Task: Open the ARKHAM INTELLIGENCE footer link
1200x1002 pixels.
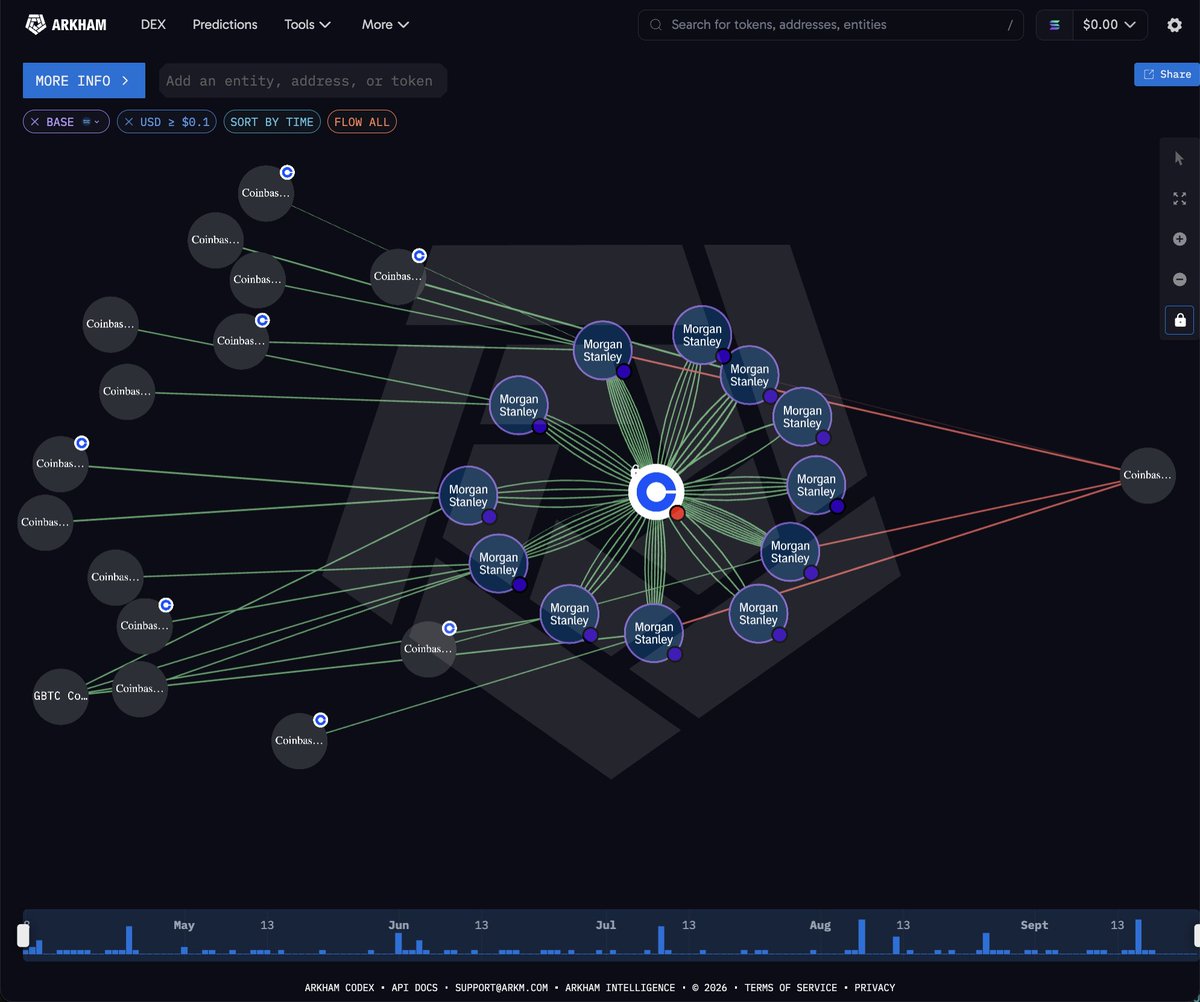Action: coord(620,988)
